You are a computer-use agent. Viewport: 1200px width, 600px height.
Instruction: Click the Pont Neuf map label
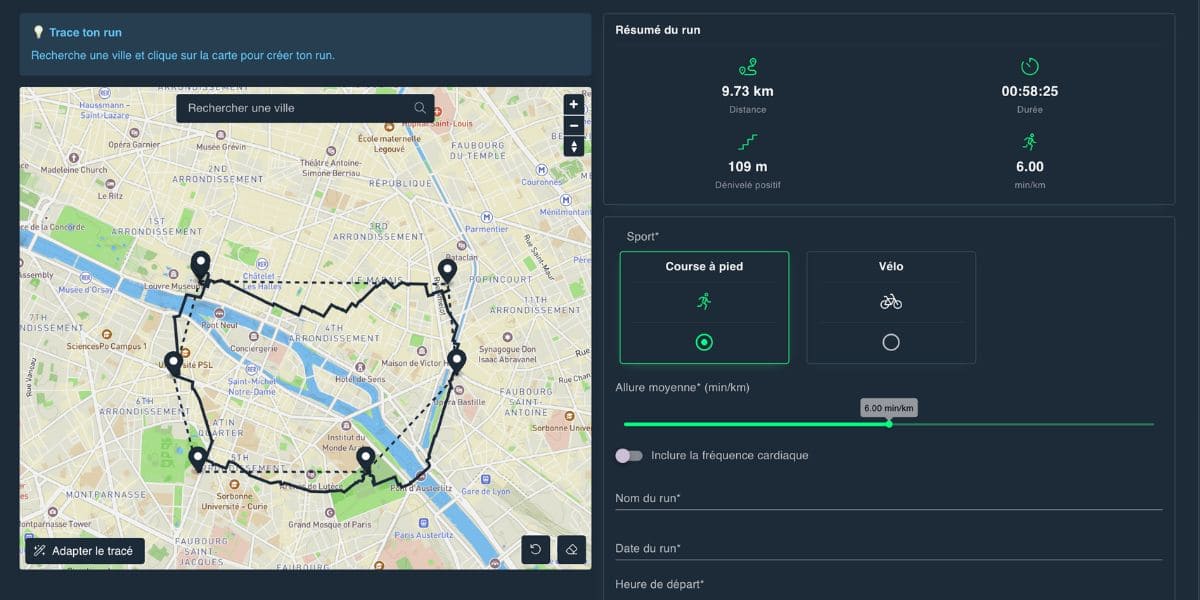point(219,325)
